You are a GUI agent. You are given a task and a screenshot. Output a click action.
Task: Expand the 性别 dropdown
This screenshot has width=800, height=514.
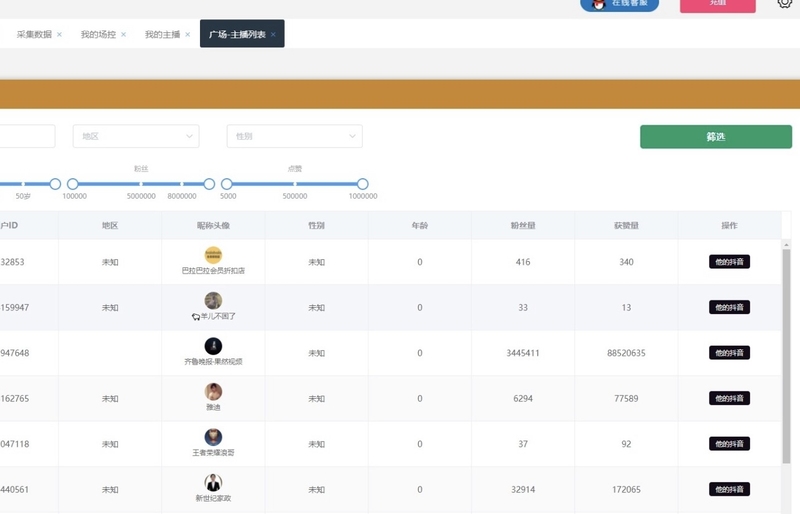click(x=294, y=136)
